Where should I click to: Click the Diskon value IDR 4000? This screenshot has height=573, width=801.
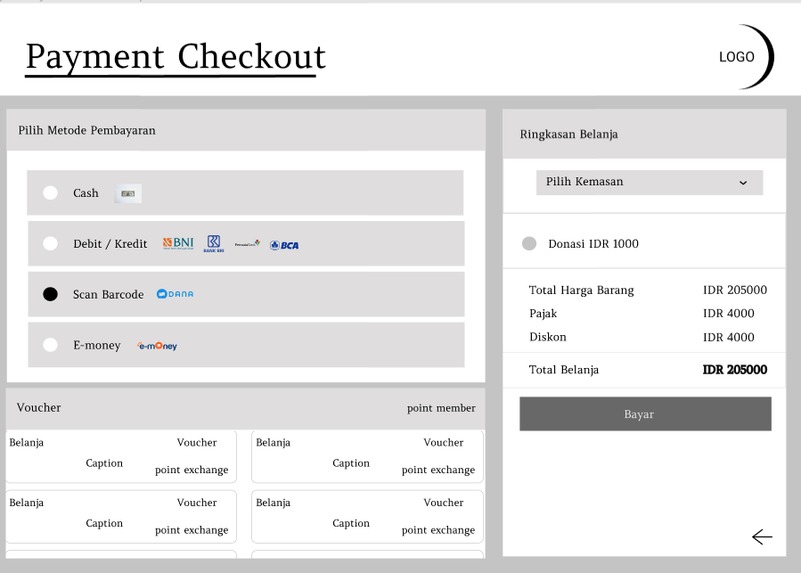coord(728,337)
